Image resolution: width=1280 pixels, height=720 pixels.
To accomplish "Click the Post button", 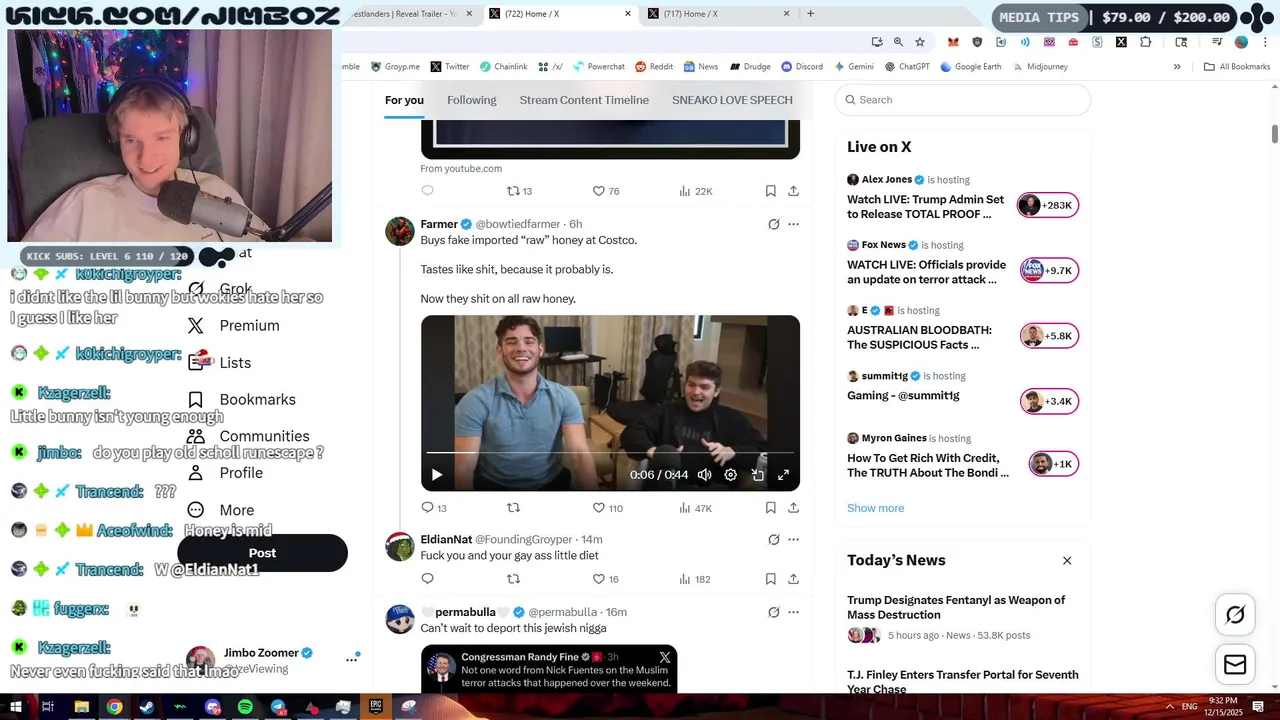I will click(x=262, y=553).
